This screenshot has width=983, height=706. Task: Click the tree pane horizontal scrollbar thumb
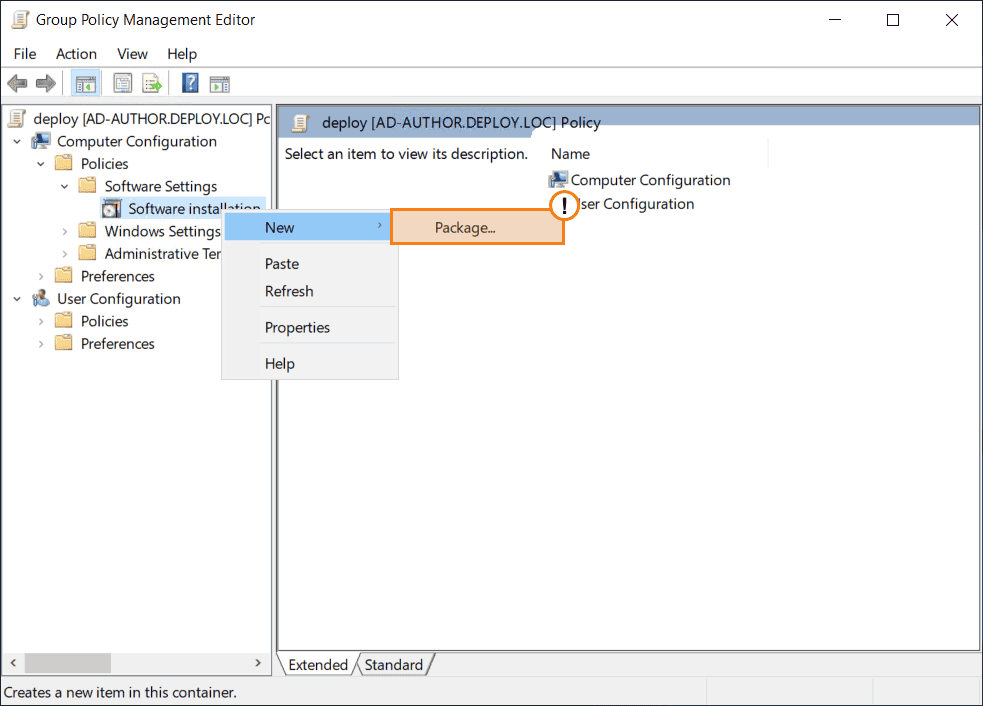click(x=68, y=663)
